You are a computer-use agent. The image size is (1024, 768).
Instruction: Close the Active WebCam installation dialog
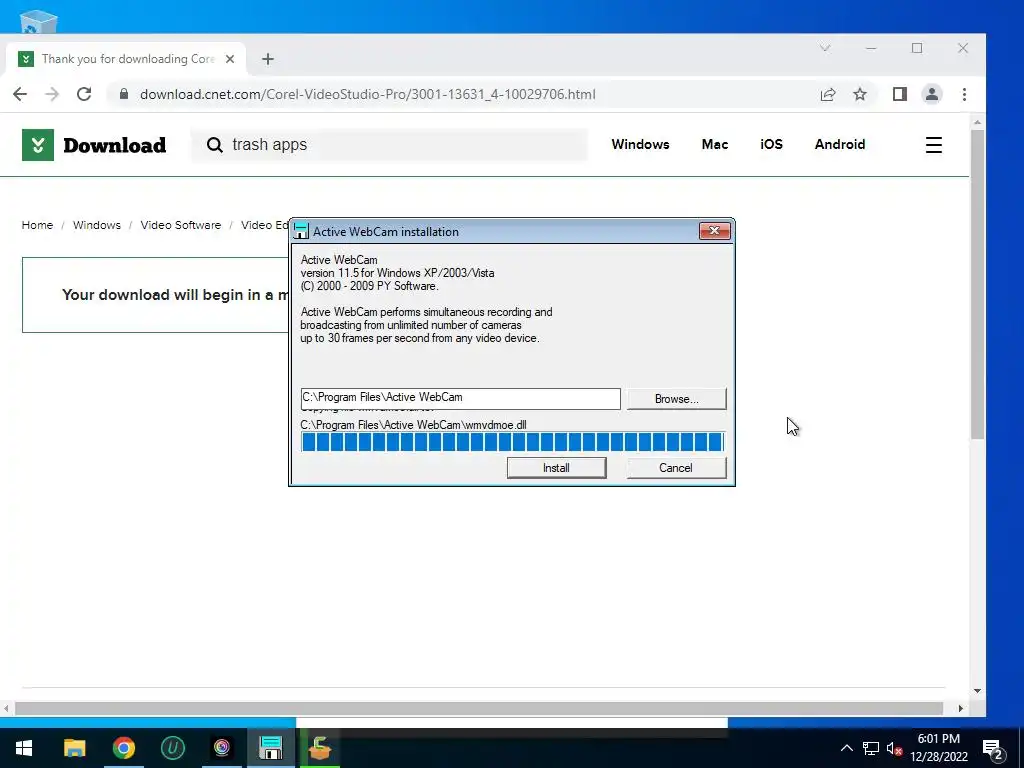pyautogui.click(x=714, y=231)
